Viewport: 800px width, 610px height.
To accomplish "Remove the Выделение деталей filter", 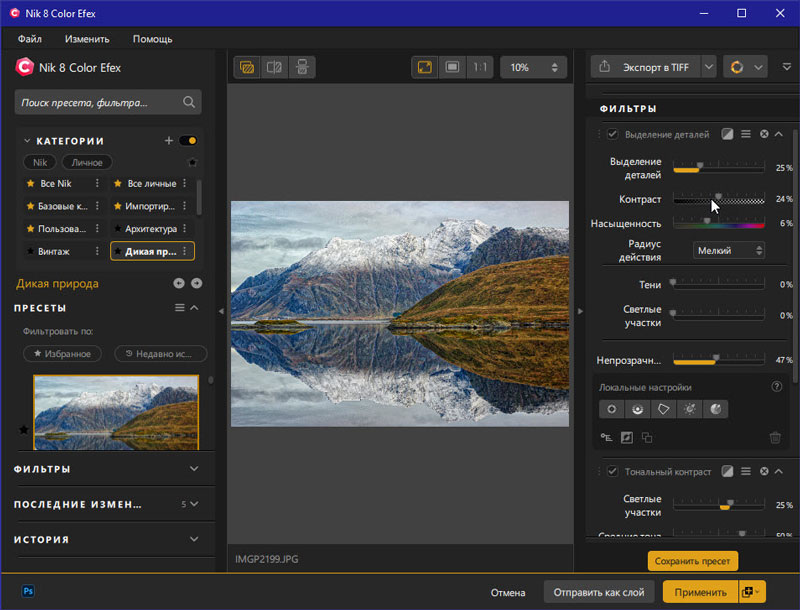I will click(x=764, y=134).
